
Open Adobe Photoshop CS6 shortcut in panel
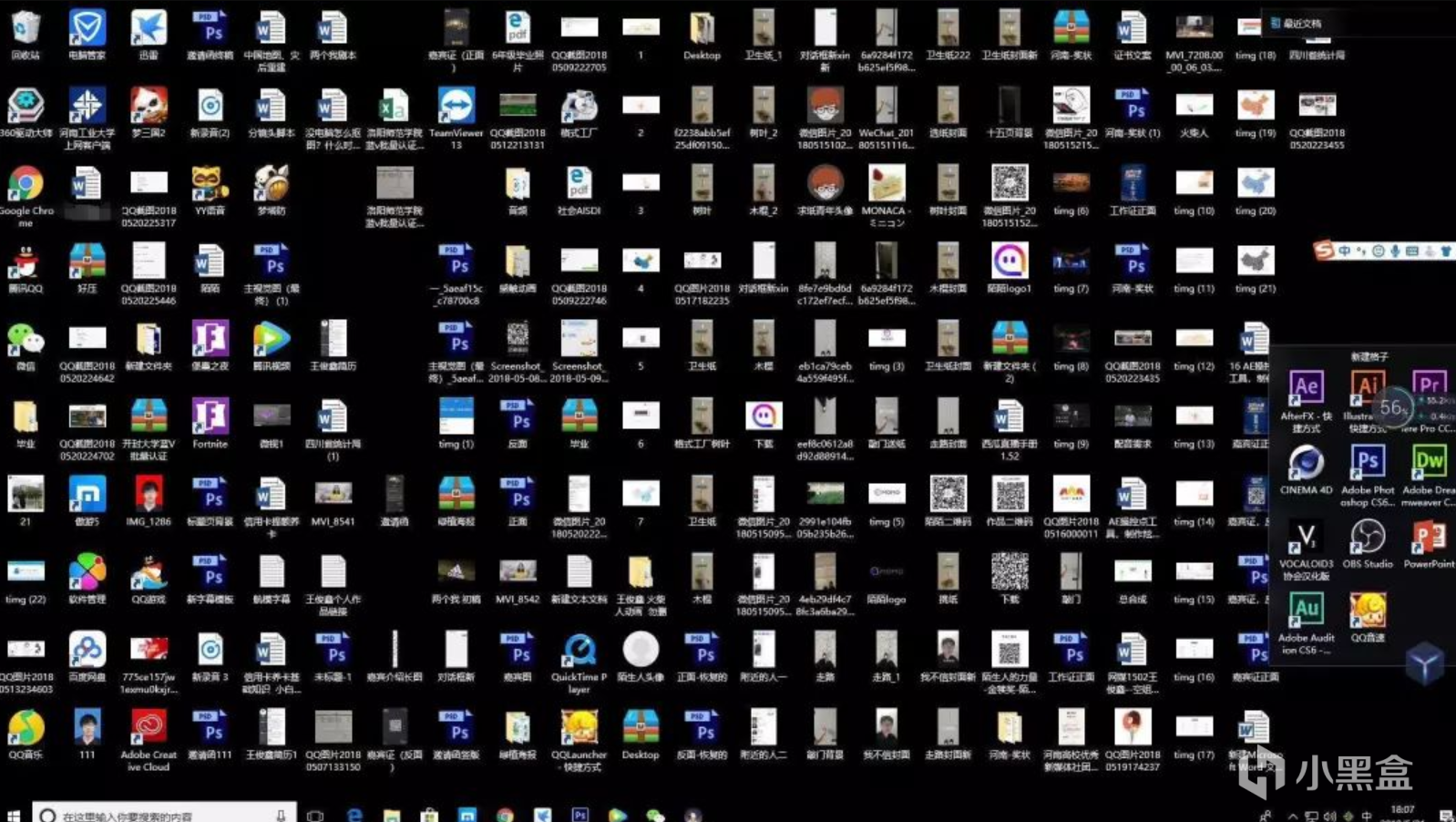(x=1367, y=476)
